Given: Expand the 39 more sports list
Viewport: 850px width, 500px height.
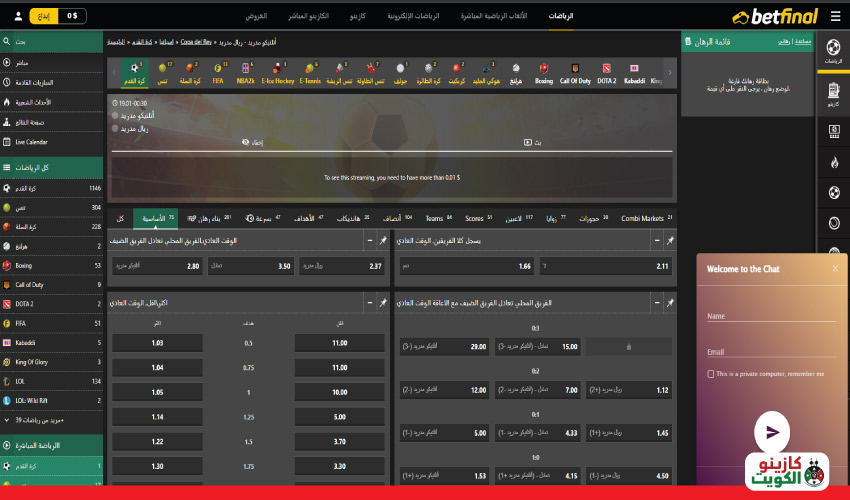Looking at the screenshot, I should [x=51, y=420].
